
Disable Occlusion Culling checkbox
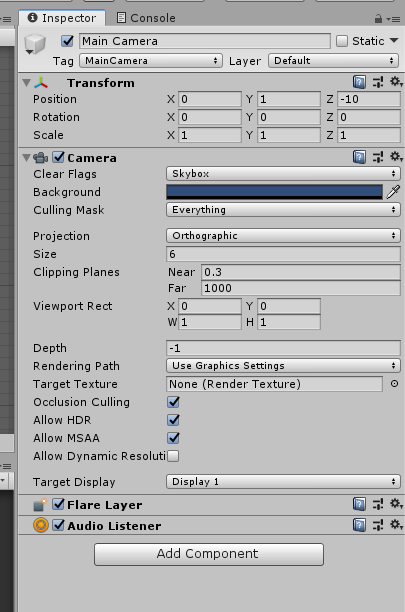click(173, 402)
